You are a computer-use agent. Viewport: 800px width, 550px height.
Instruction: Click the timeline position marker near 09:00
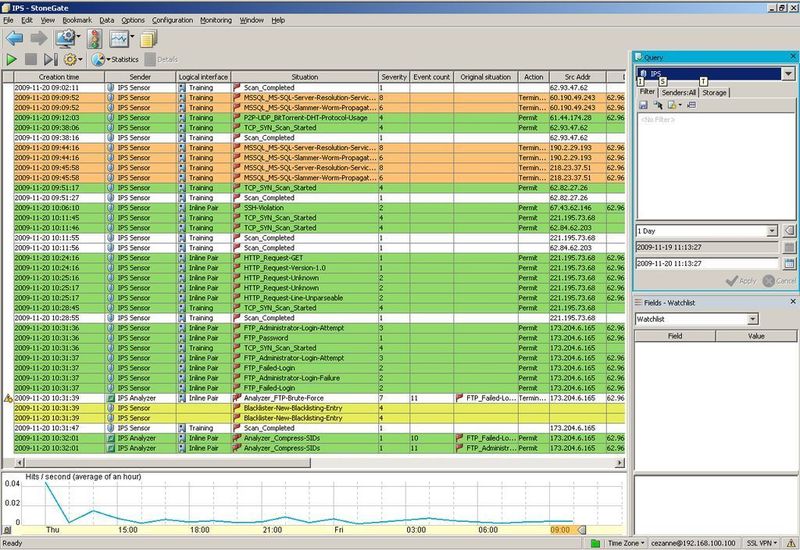582,530
